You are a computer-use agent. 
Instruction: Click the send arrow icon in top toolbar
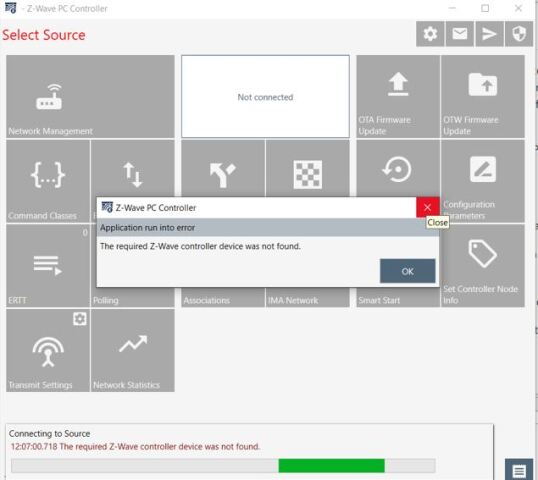489,34
